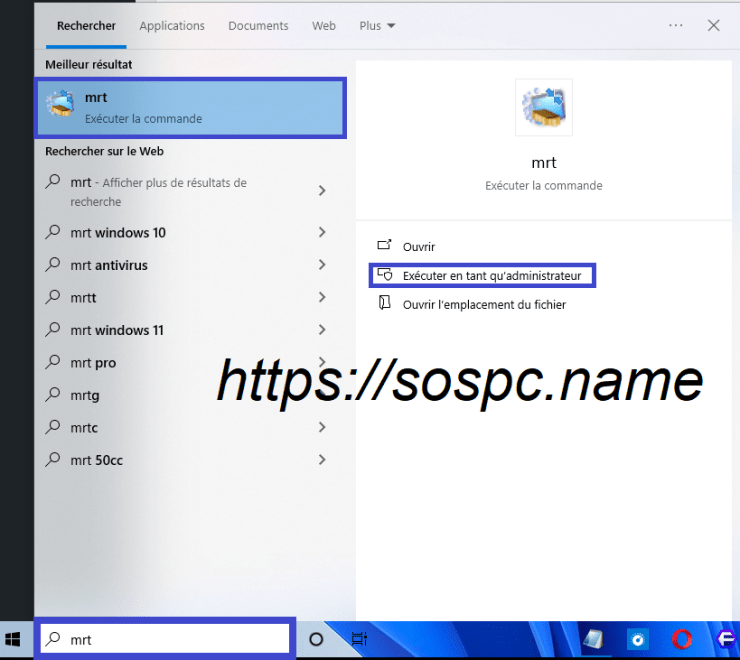Click the Ouvrir icon
The width and height of the screenshot is (740, 660).
pyautogui.click(x=384, y=245)
